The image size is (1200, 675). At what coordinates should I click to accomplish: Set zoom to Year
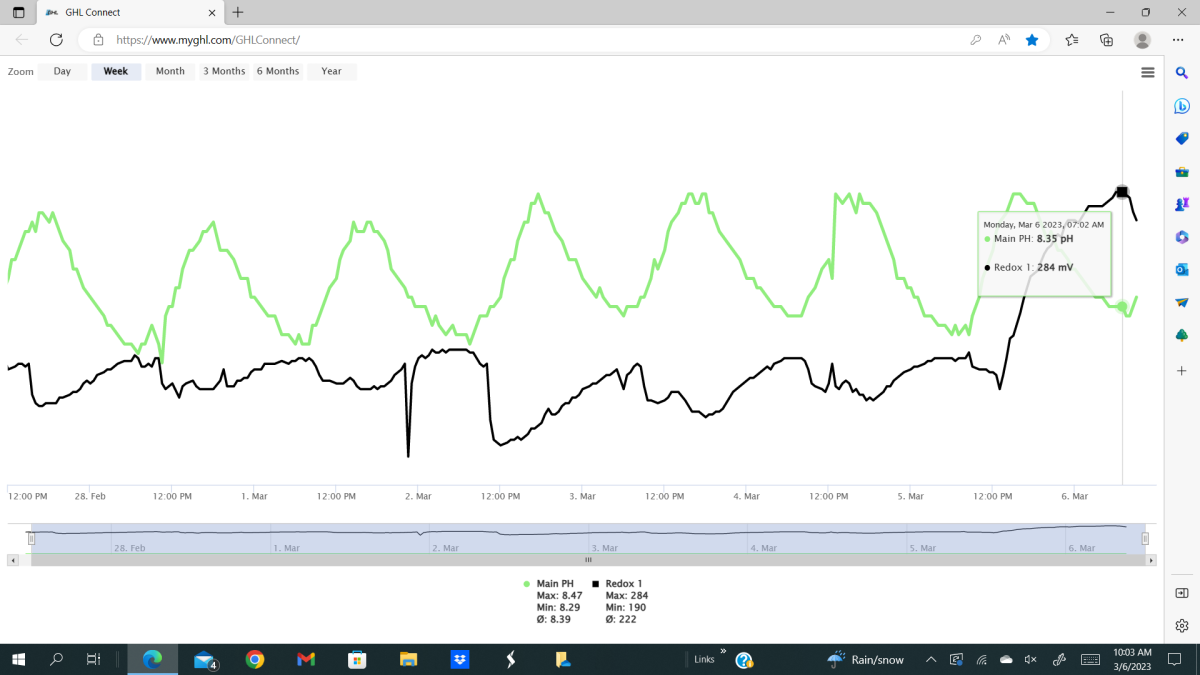coord(332,71)
